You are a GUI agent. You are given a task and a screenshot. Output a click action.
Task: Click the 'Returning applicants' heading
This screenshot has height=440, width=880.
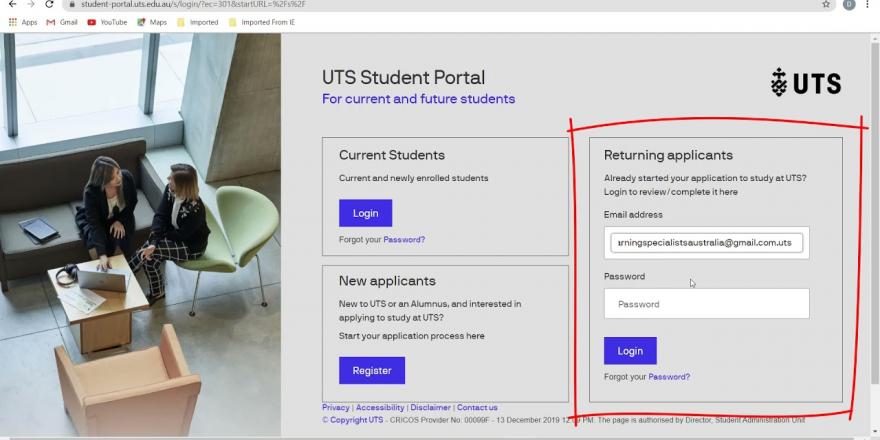coord(668,155)
